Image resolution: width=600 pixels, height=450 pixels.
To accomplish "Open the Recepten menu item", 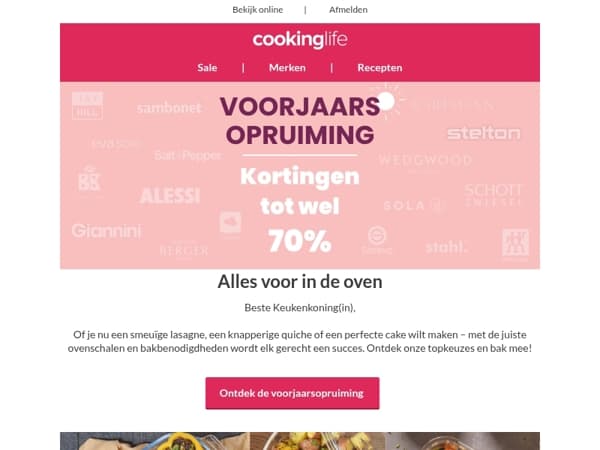I will [x=380, y=68].
